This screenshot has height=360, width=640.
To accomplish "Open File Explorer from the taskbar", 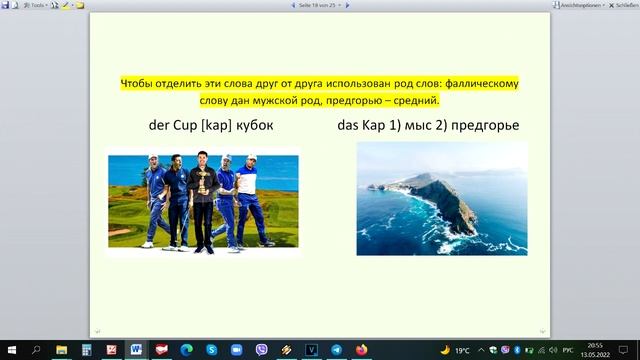I will point(62,350).
